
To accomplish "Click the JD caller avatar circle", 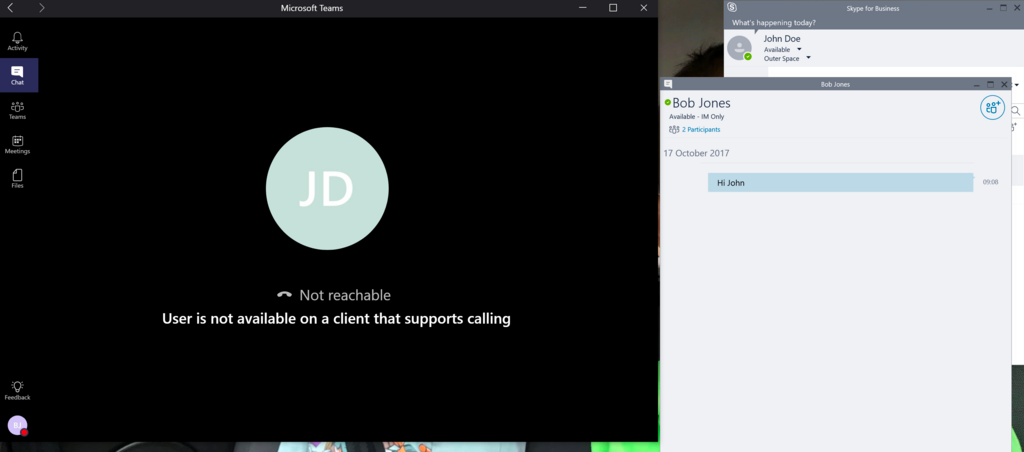I will 327,189.
